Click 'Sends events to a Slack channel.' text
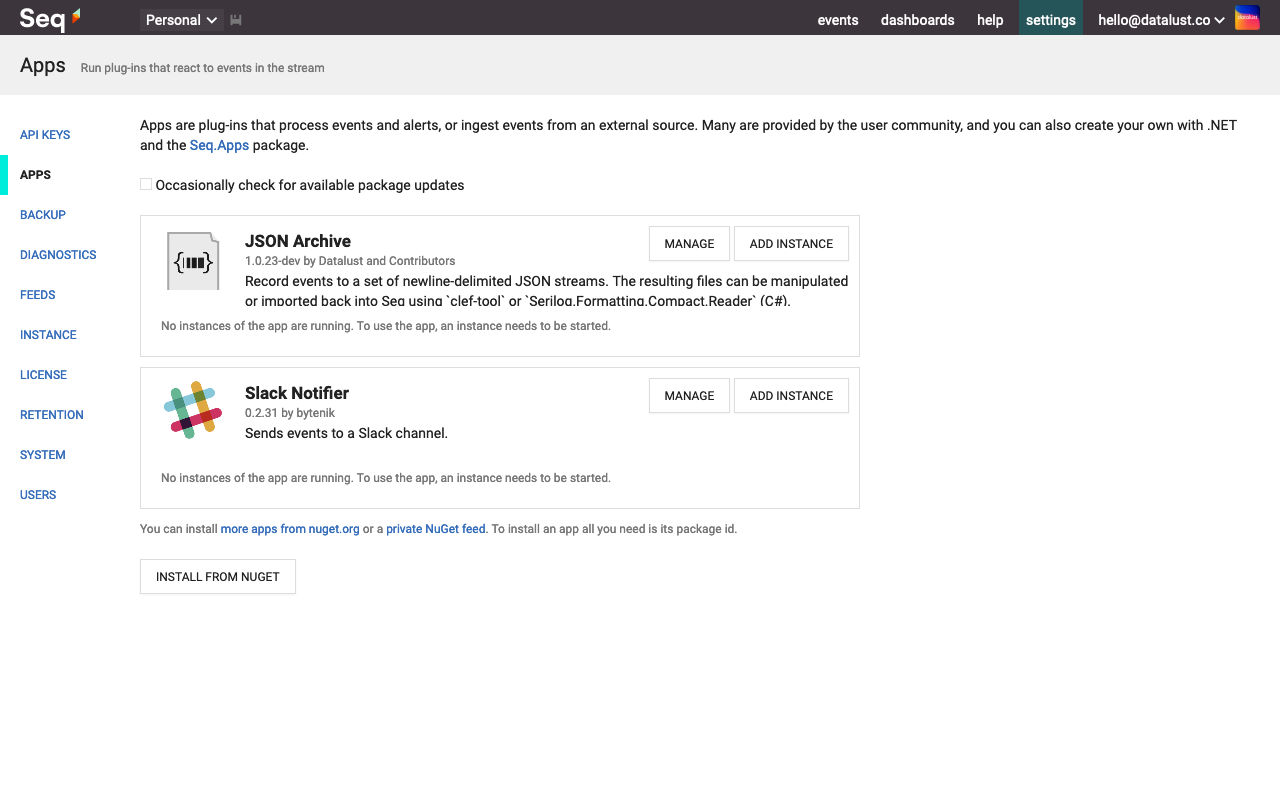1280x800 pixels. pos(346,434)
